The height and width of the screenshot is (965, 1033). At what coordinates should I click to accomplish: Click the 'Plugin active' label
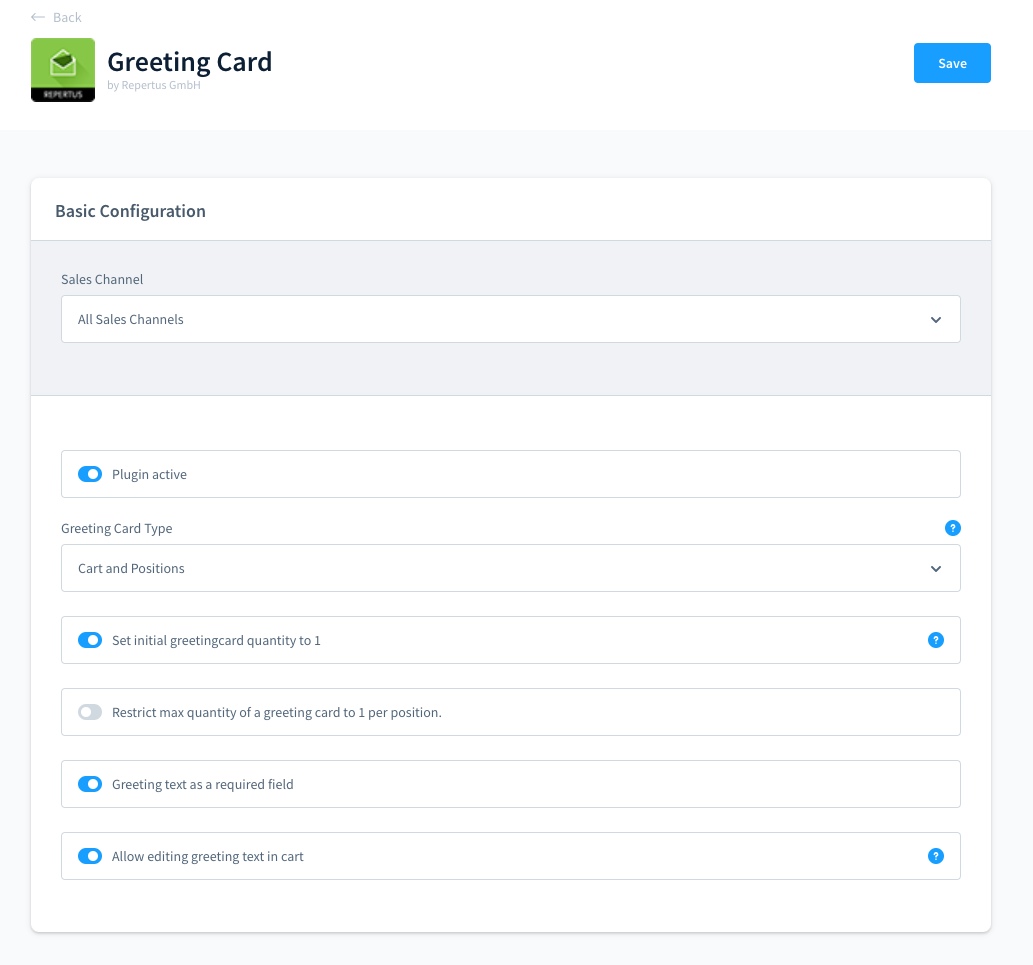[150, 474]
